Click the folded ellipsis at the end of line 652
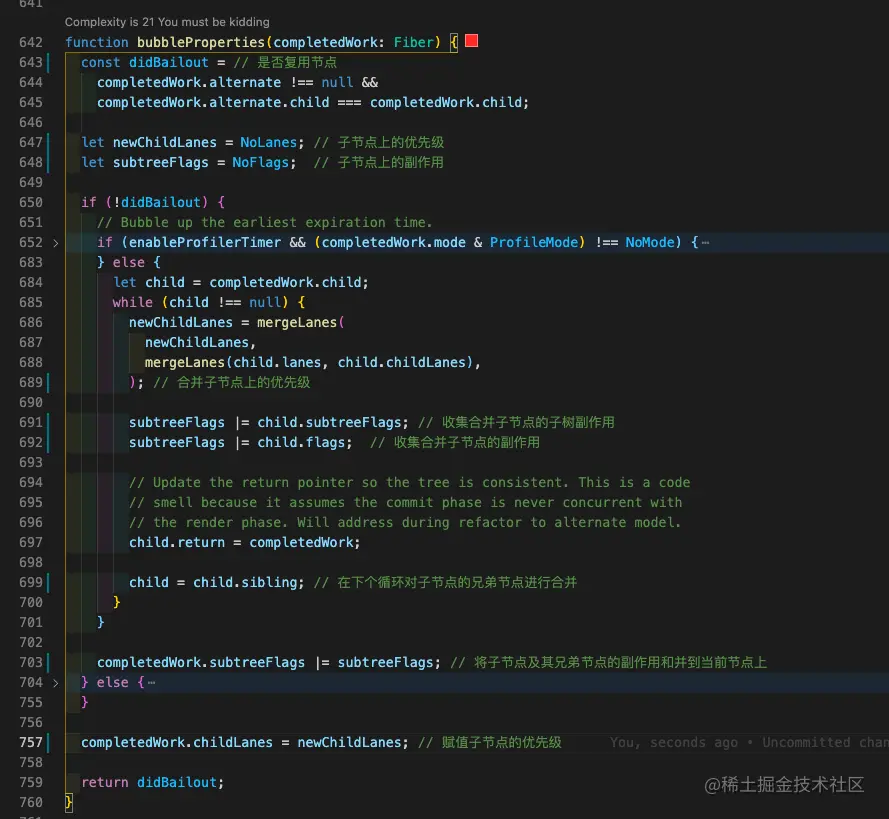The image size is (889, 819). tap(705, 243)
